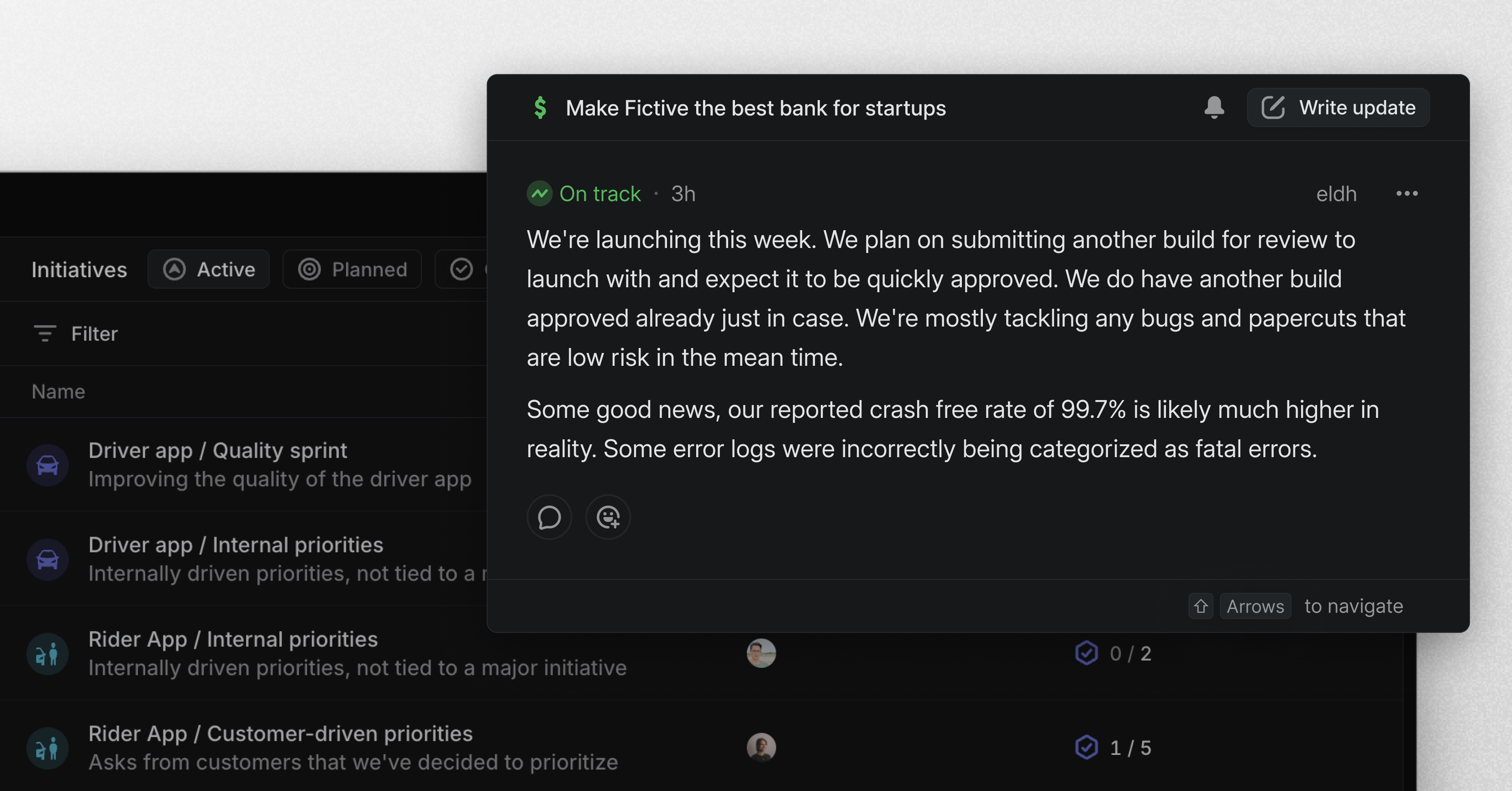The width and height of the screenshot is (1512, 791).
Task: Click the 0/2 progress badge icon
Action: click(x=1086, y=653)
